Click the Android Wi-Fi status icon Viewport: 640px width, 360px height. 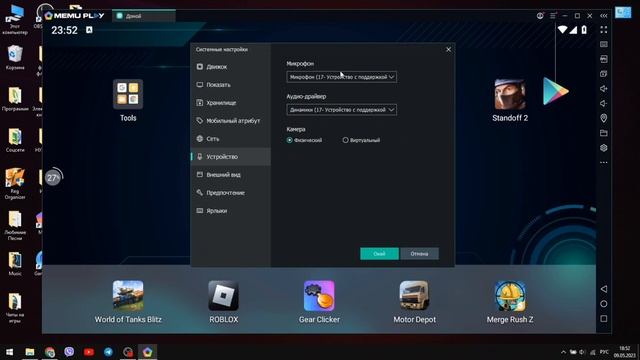click(562, 30)
